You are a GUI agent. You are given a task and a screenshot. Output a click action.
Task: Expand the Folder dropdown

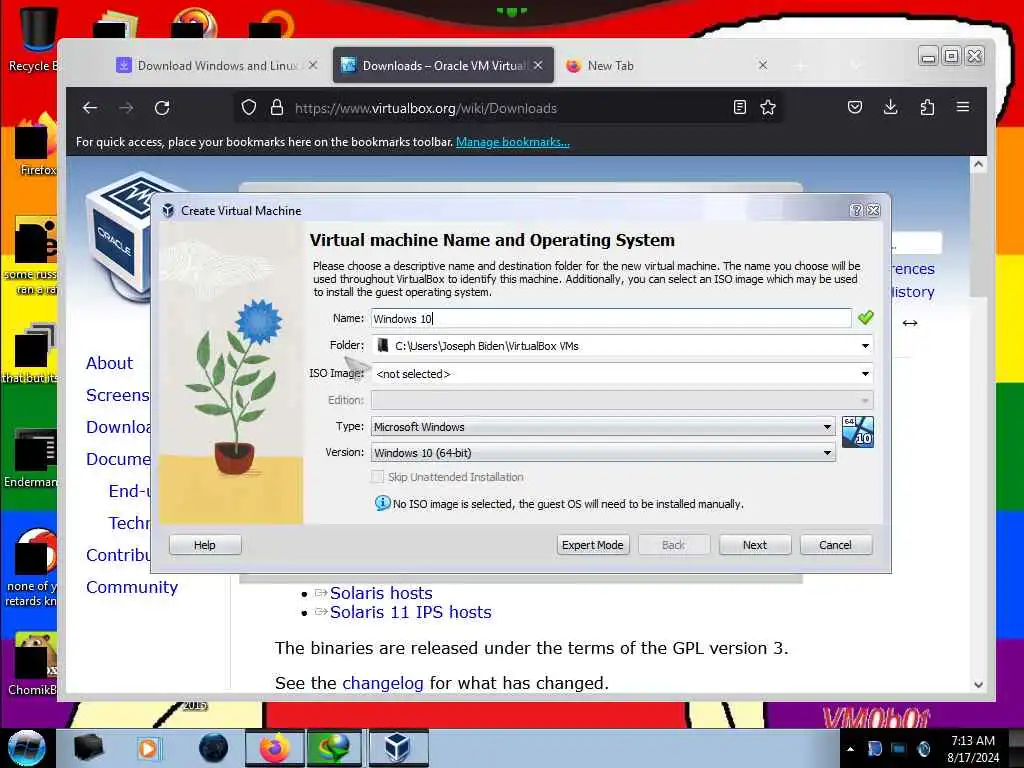[x=865, y=345]
